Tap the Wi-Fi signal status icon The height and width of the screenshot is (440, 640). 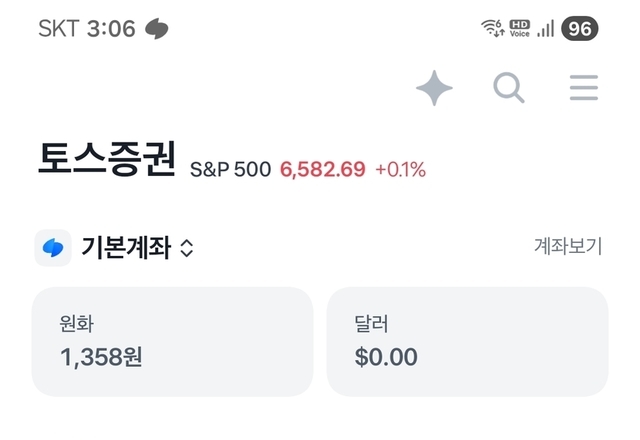click(x=492, y=29)
